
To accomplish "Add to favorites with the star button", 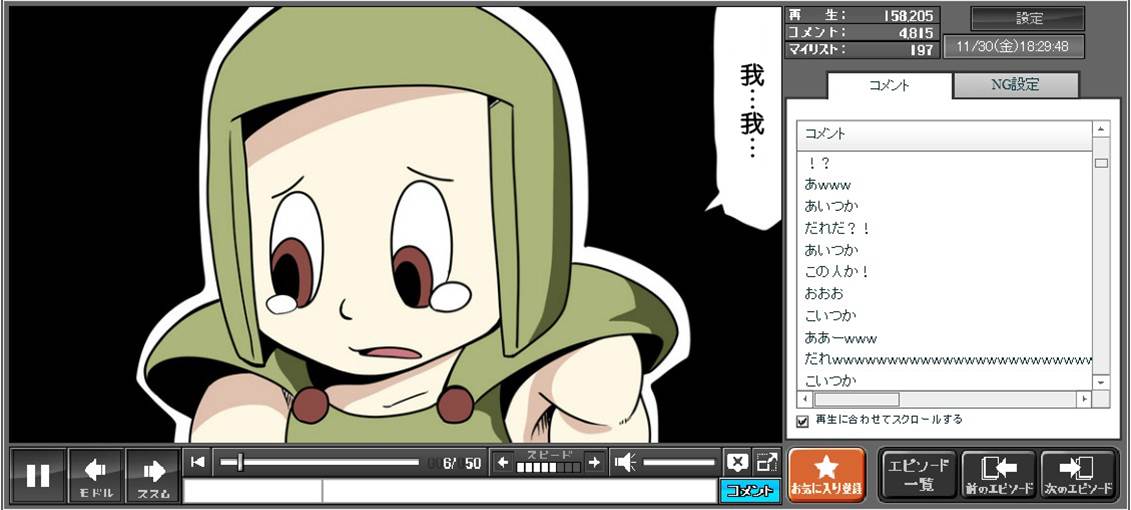I will tap(826, 475).
